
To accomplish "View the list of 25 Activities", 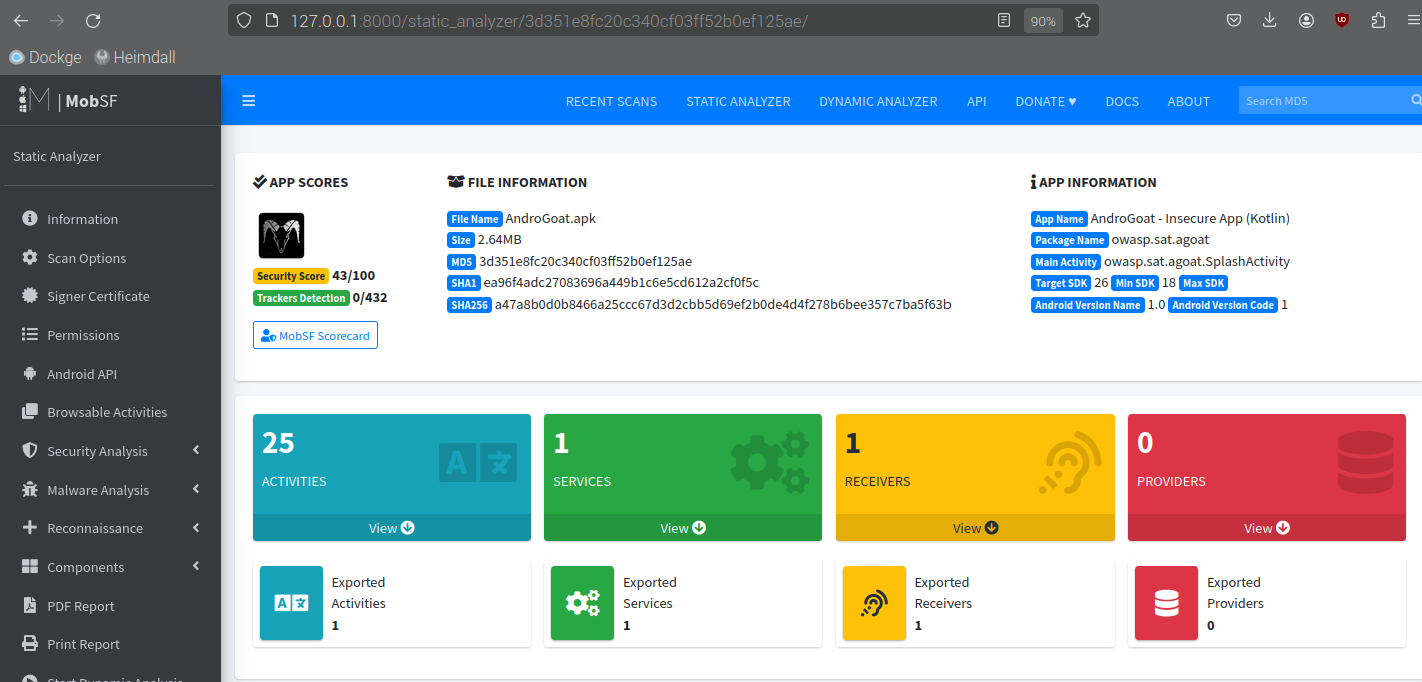I will pos(391,528).
